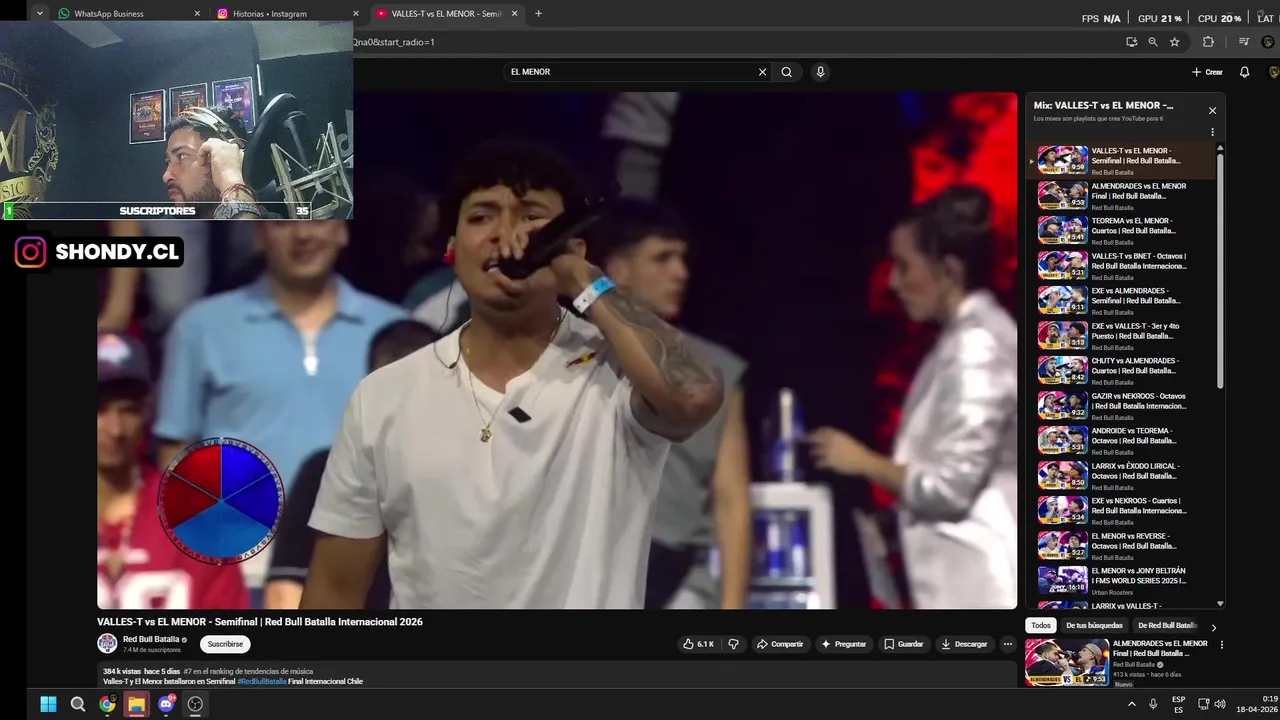Clear the EL MENOR search text

[x=762, y=72]
